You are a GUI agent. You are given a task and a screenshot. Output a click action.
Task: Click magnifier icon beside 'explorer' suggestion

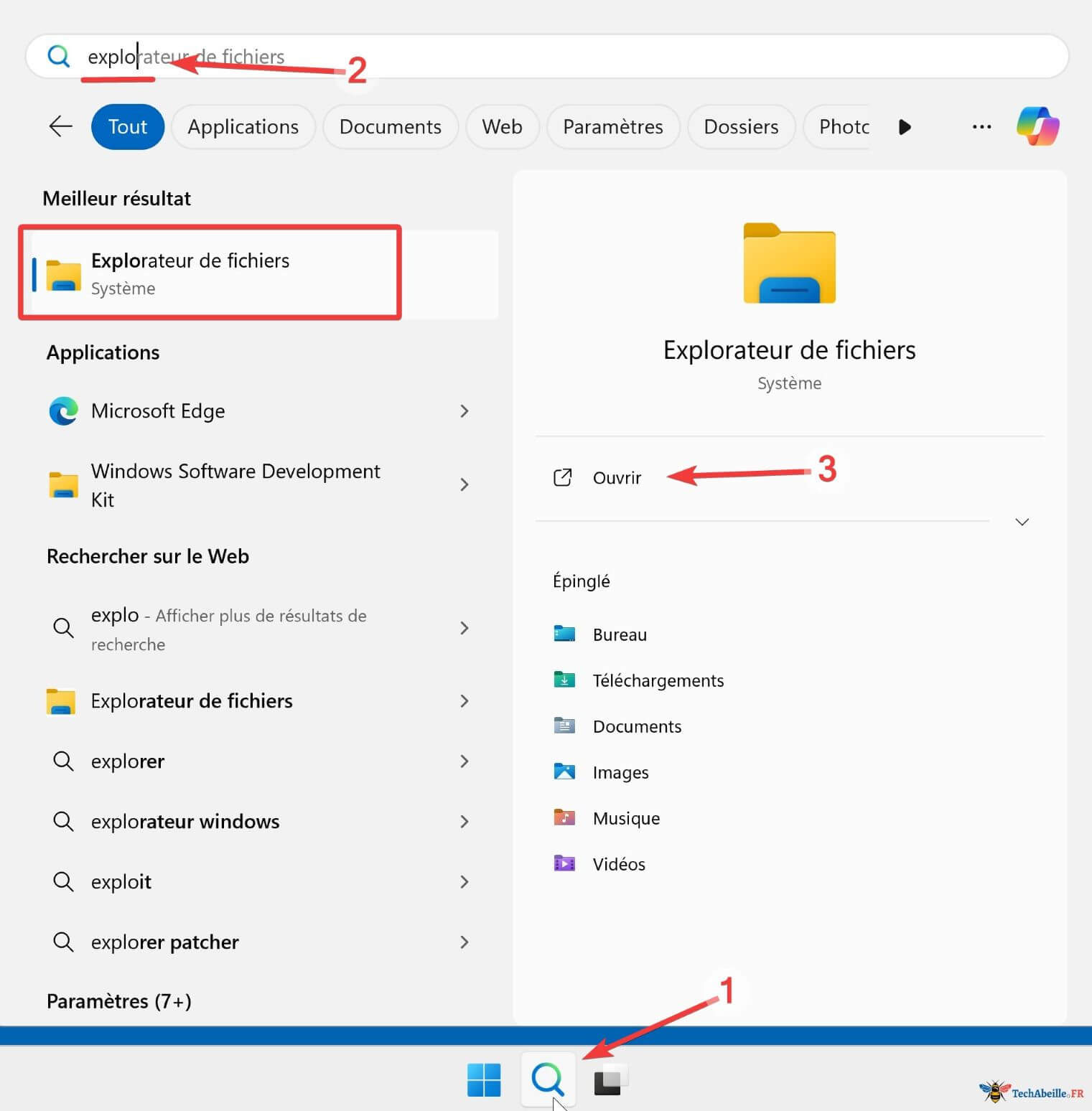[63, 761]
